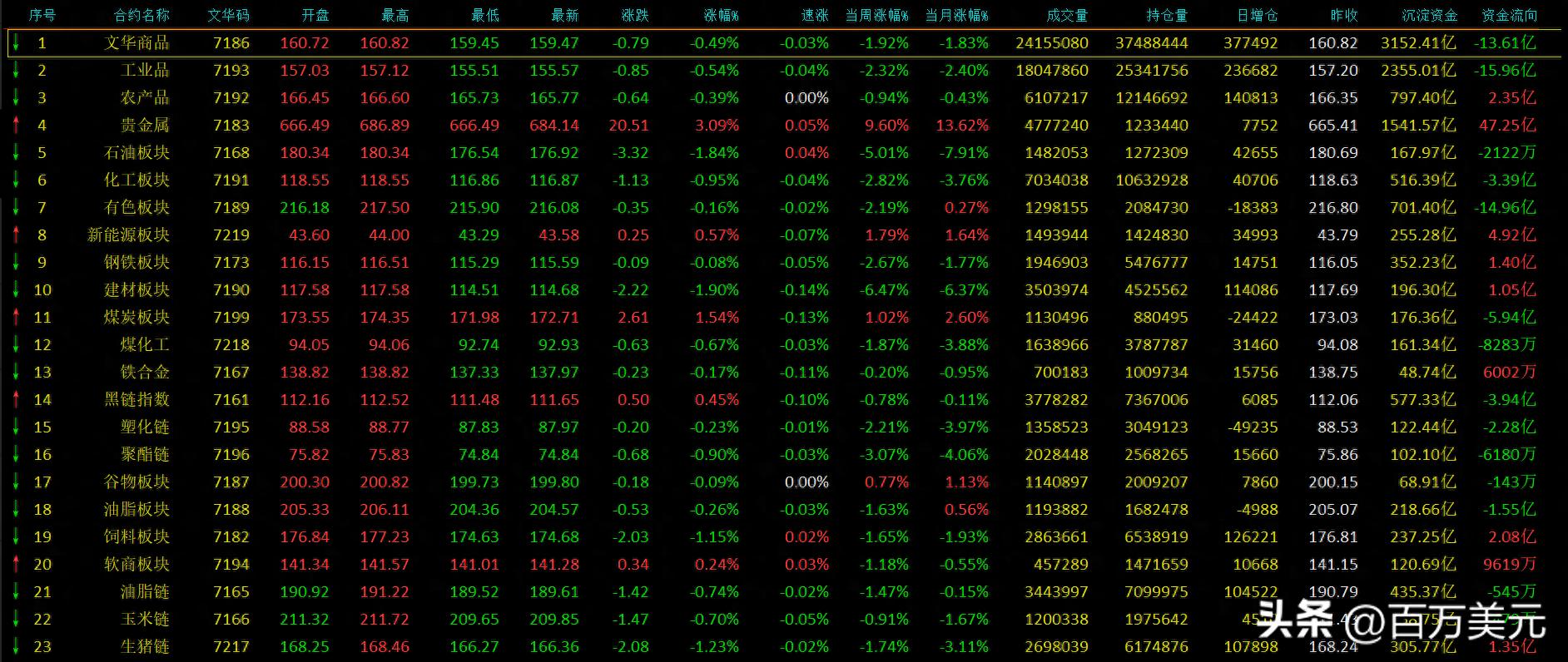The height and width of the screenshot is (662, 1568).
Task: Click the red arrow on 黑链指数 row
Action: (16, 400)
